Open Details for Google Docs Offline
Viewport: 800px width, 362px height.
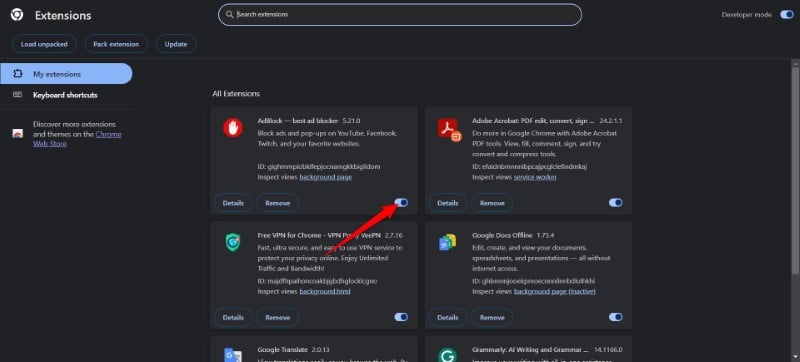[447, 317]
